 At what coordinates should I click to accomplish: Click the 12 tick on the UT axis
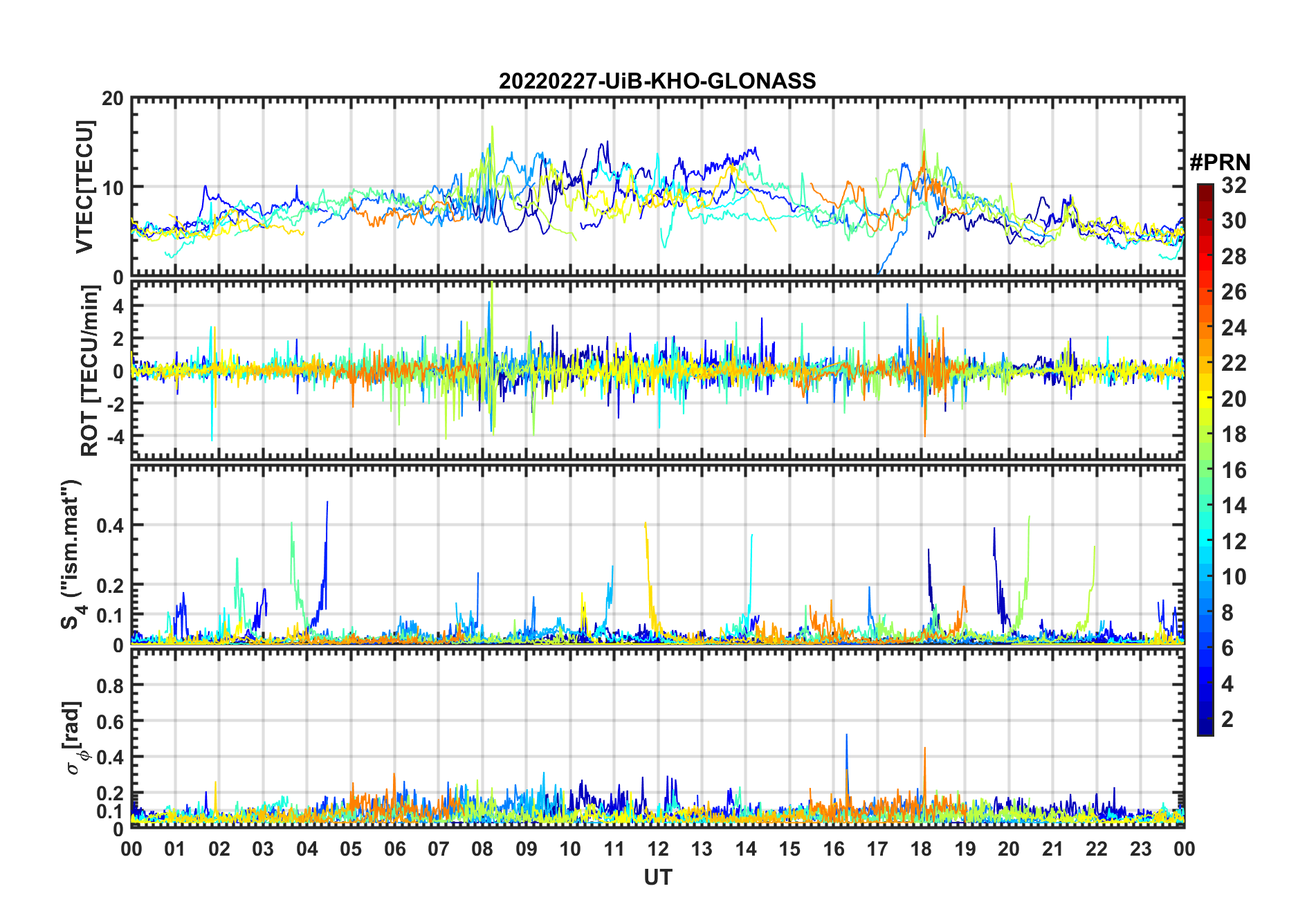658,849
